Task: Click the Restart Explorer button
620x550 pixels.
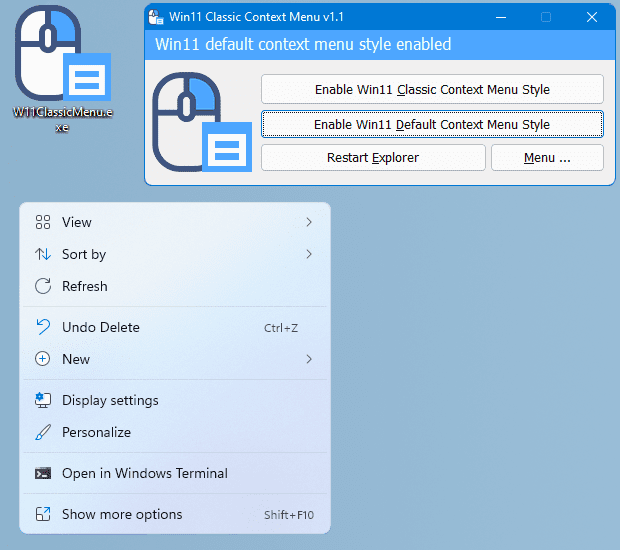Action: pos(373,158)
